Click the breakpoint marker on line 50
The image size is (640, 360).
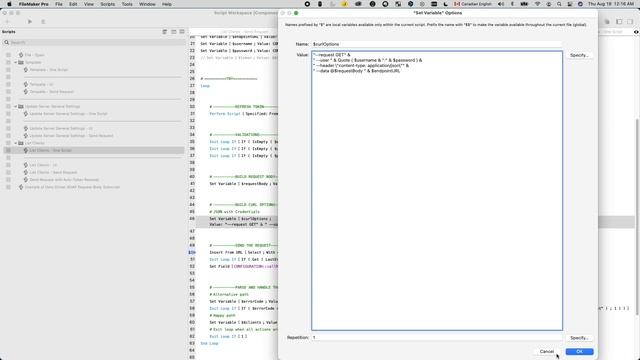tap(192, 252)
